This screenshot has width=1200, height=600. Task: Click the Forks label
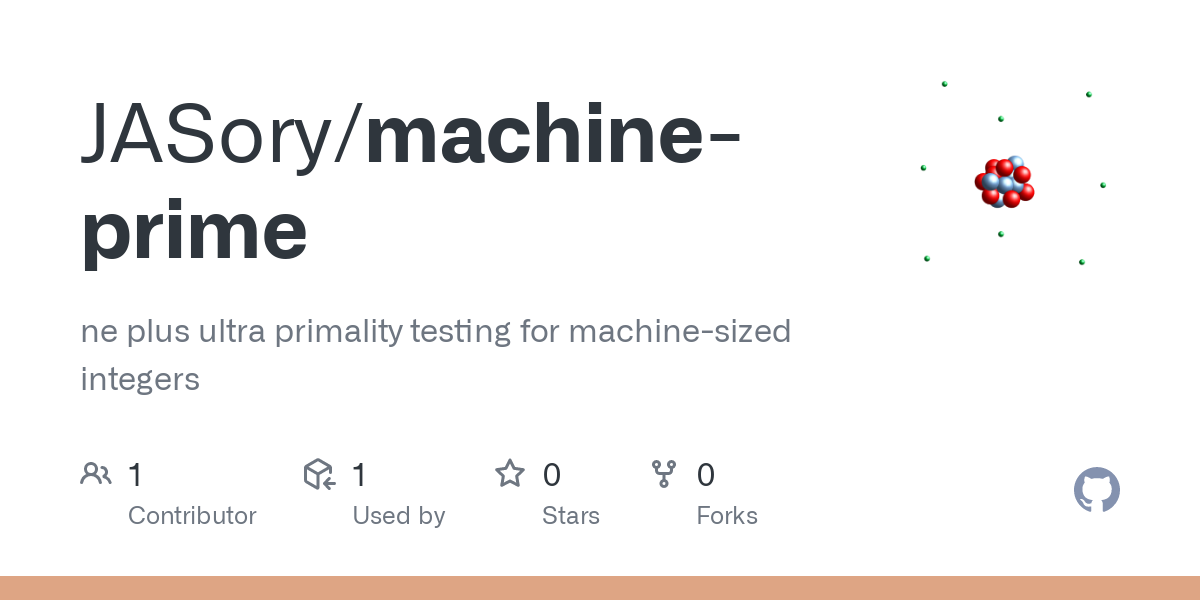pyautogui.click(x=727, y=516)
